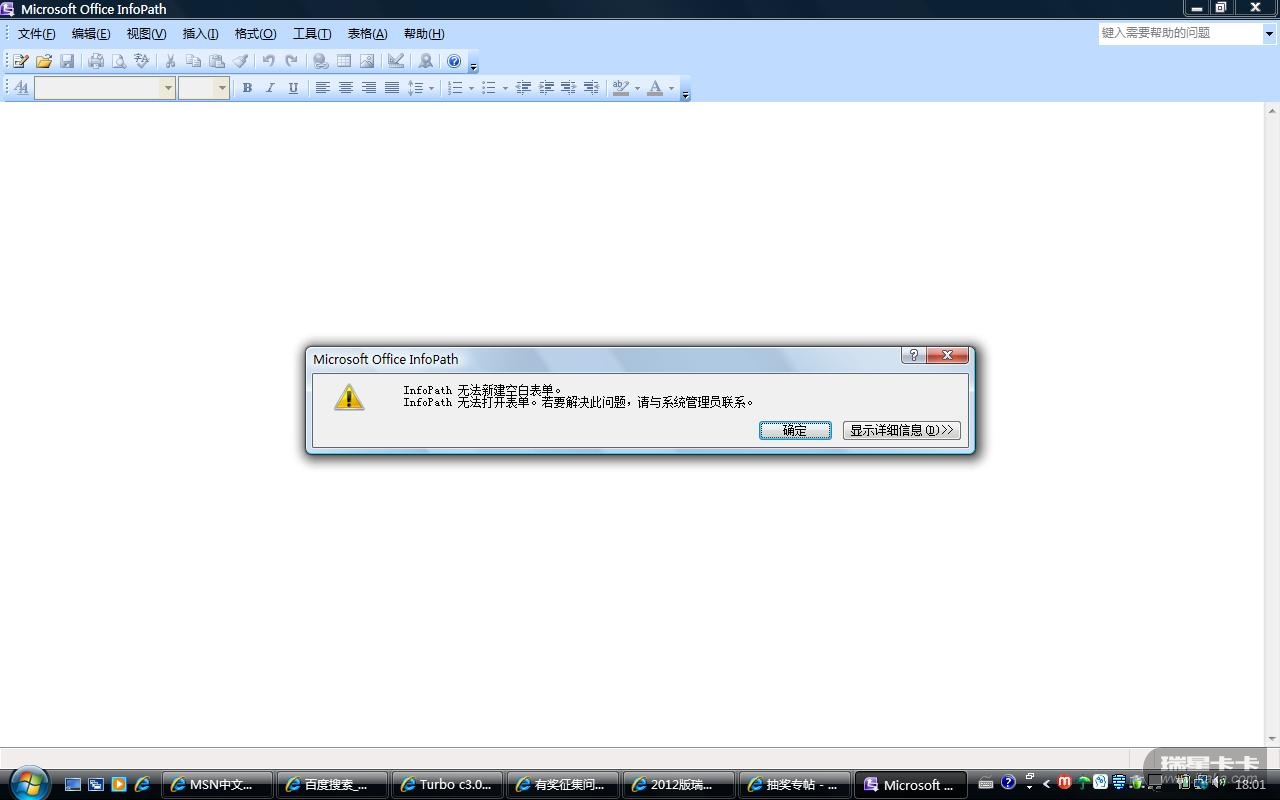Click the 确定 button in dialog
This screenshot has height=800, width=1280.
click(x=795, y=430)
